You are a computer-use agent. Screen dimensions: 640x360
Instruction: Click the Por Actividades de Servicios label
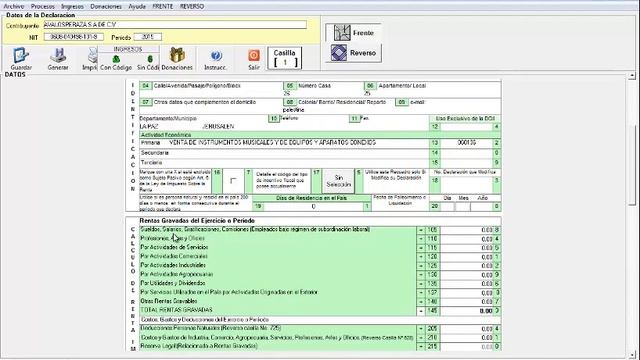tap(174, 247)
